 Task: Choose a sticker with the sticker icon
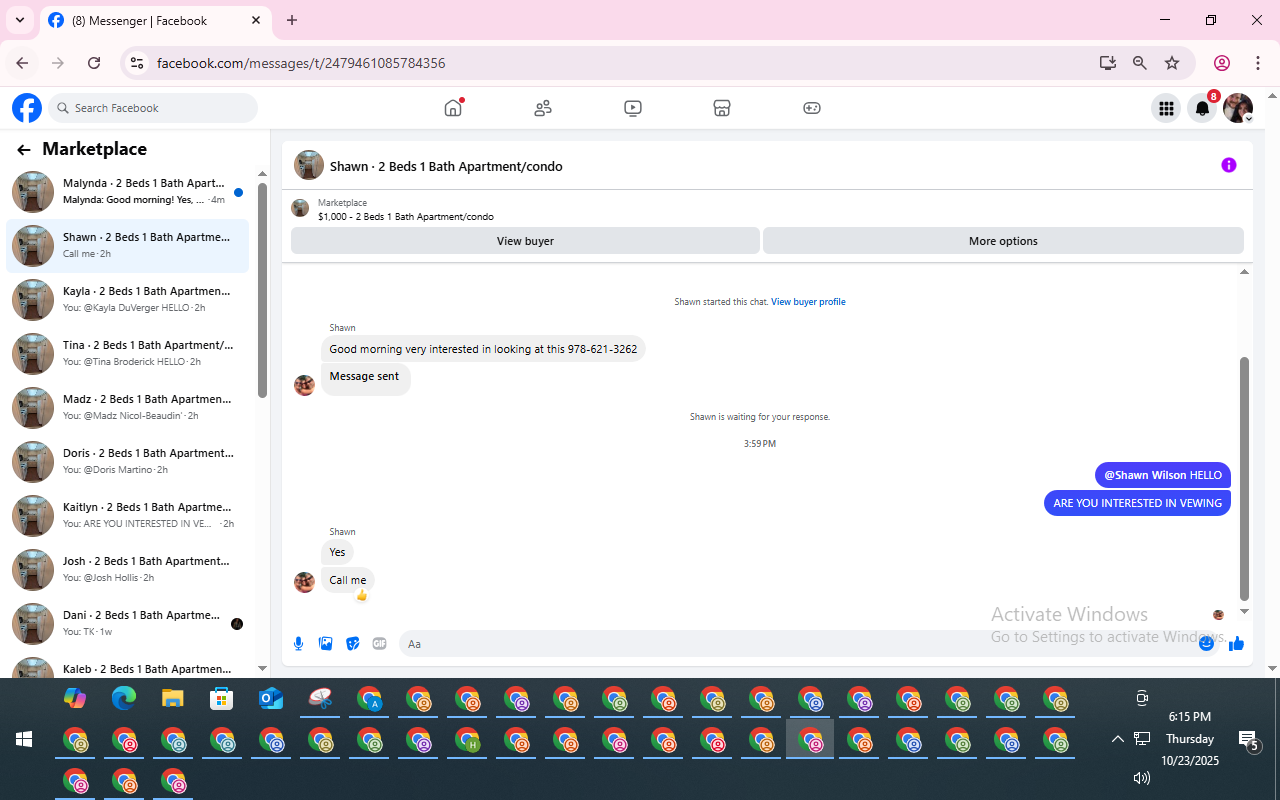click(352, 644)
